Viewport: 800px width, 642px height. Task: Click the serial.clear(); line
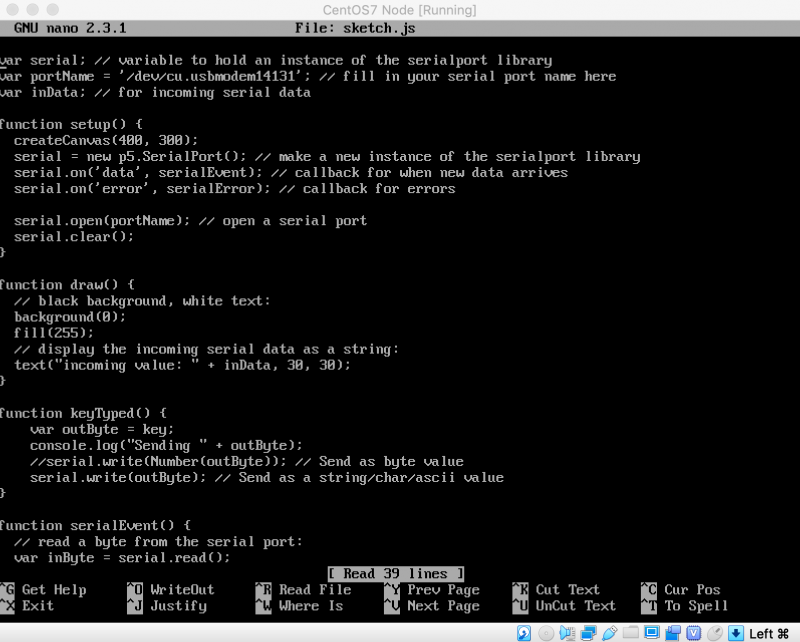pyautogui.click(x=74, y=237)
